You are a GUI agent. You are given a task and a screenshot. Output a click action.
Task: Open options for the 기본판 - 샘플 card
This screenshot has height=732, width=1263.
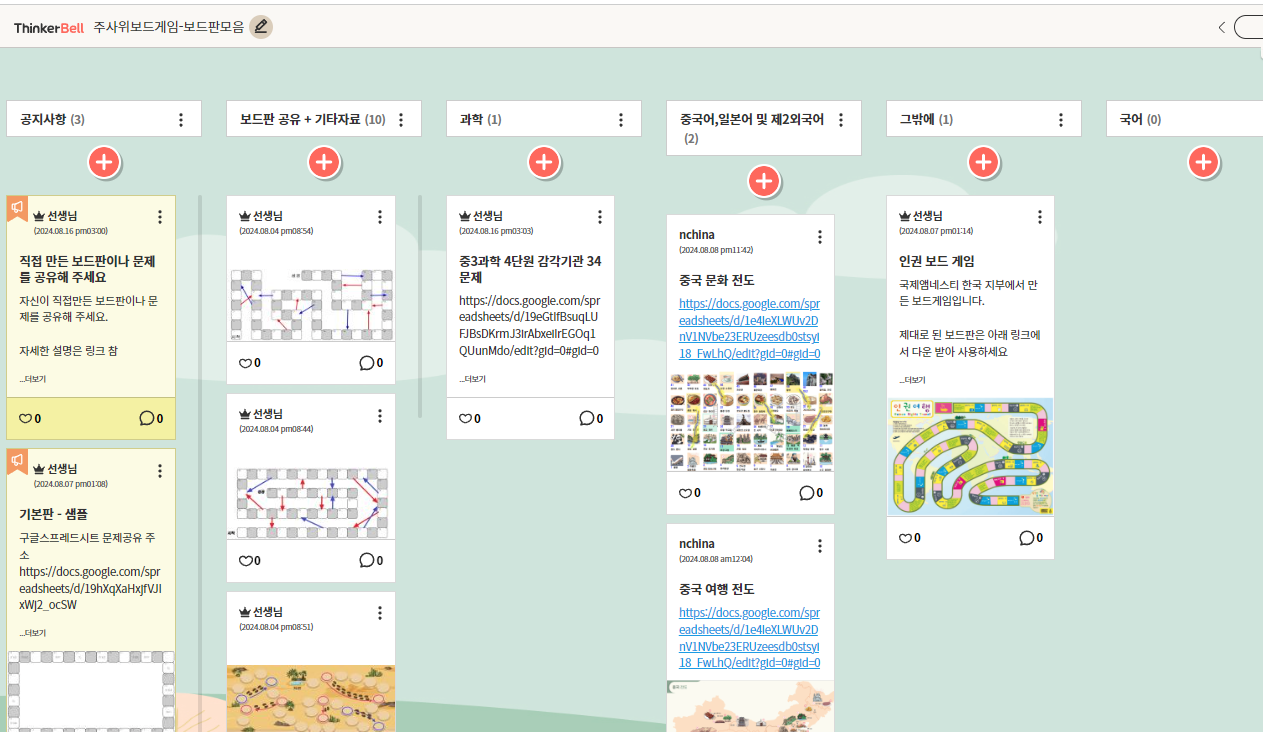[x=160, y=470]
